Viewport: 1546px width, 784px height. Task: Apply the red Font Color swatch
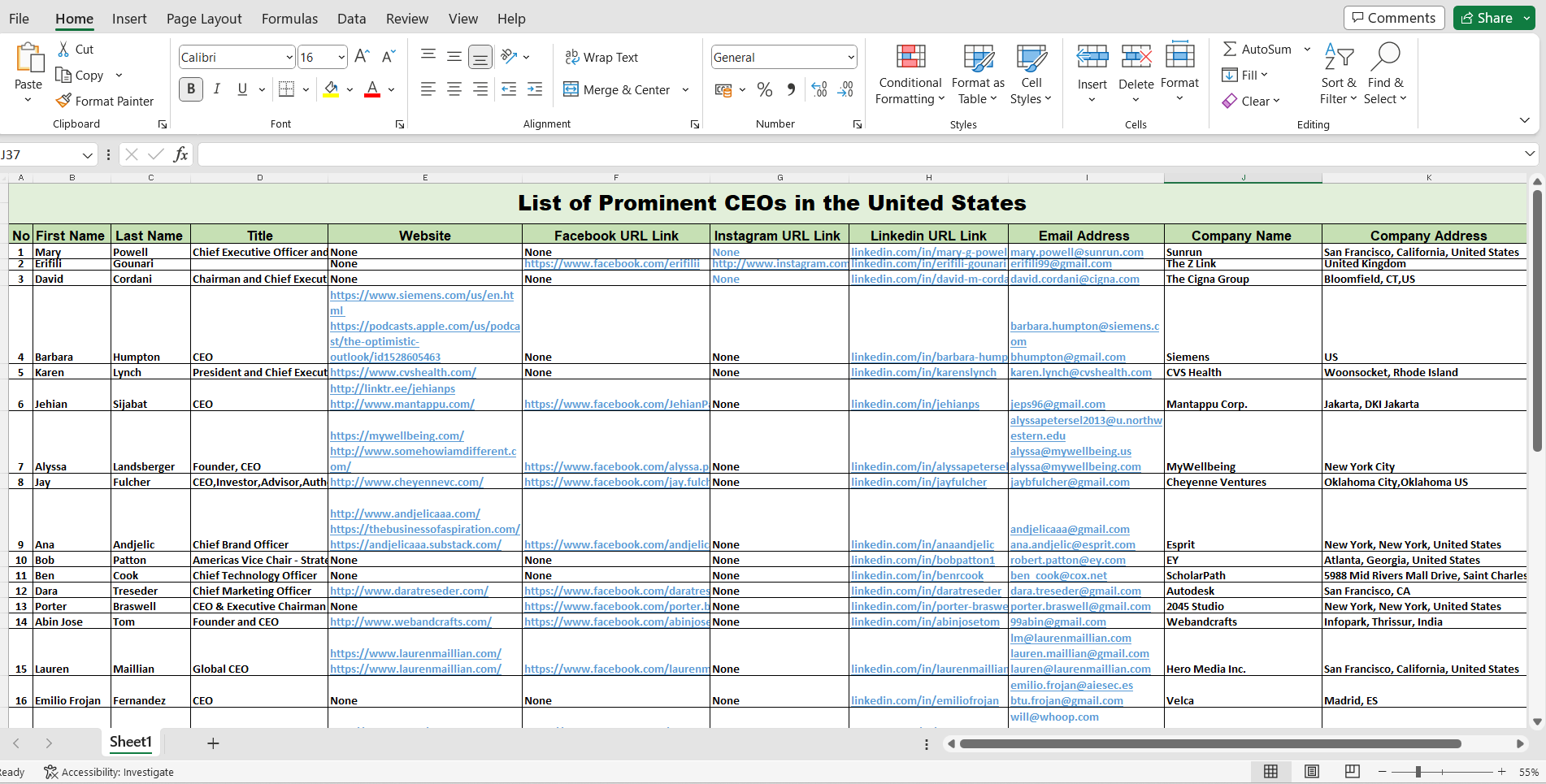coord(372,89)
